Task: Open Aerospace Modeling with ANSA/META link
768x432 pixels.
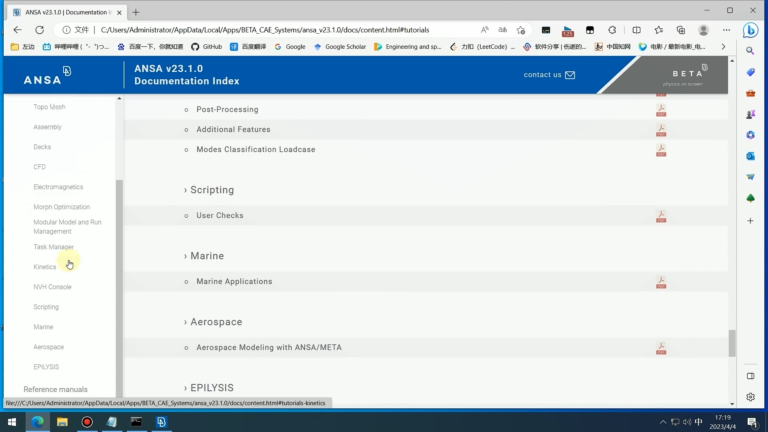Action: (x=269, y=348)
